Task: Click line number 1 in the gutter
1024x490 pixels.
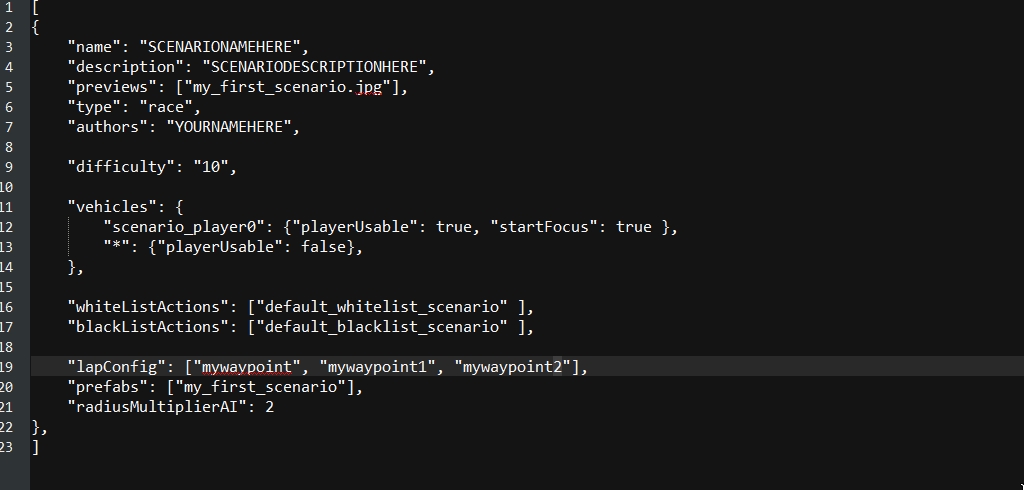Action: 8,7
